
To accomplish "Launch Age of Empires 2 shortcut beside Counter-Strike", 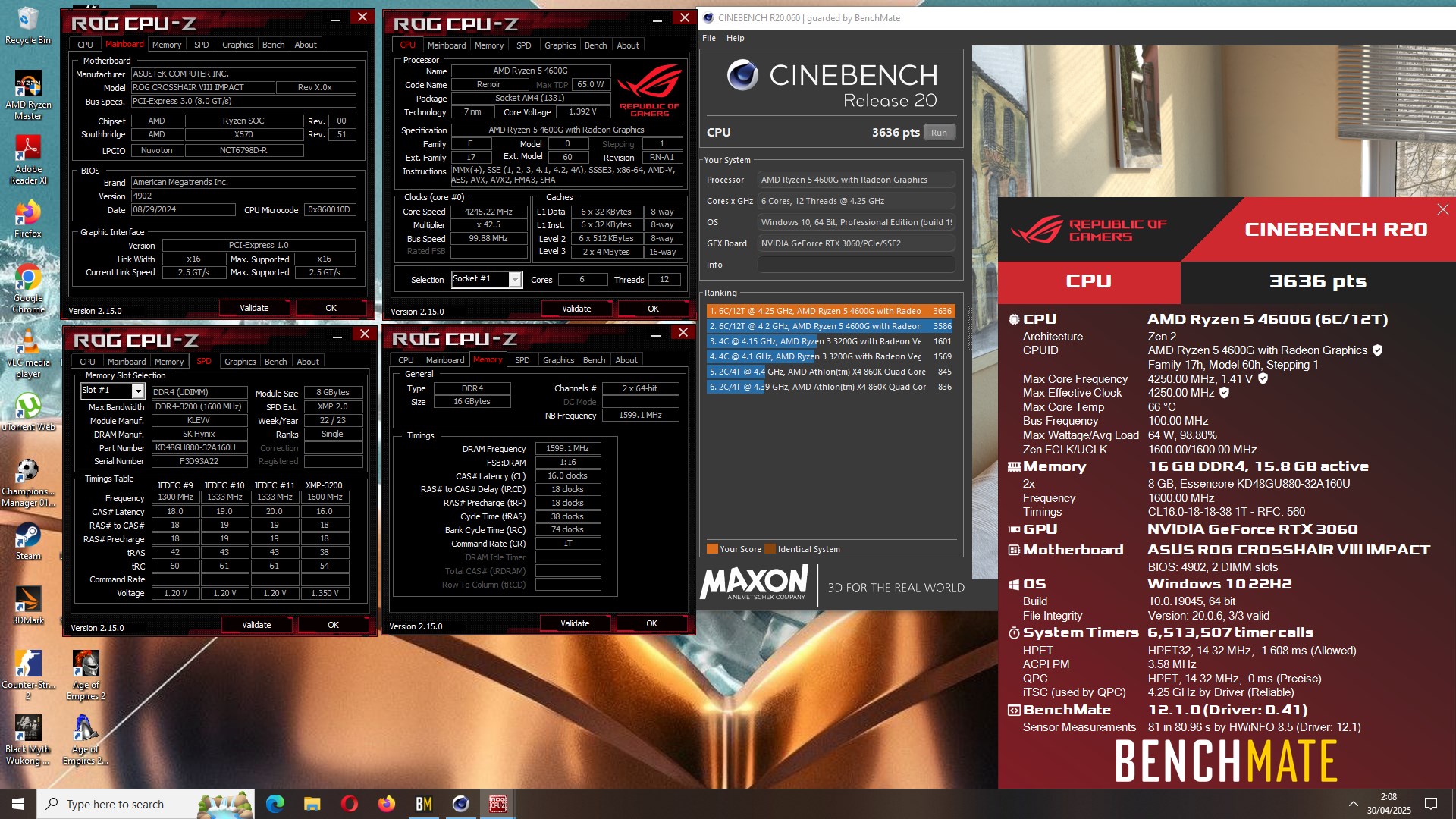I will tap(86, 675).
